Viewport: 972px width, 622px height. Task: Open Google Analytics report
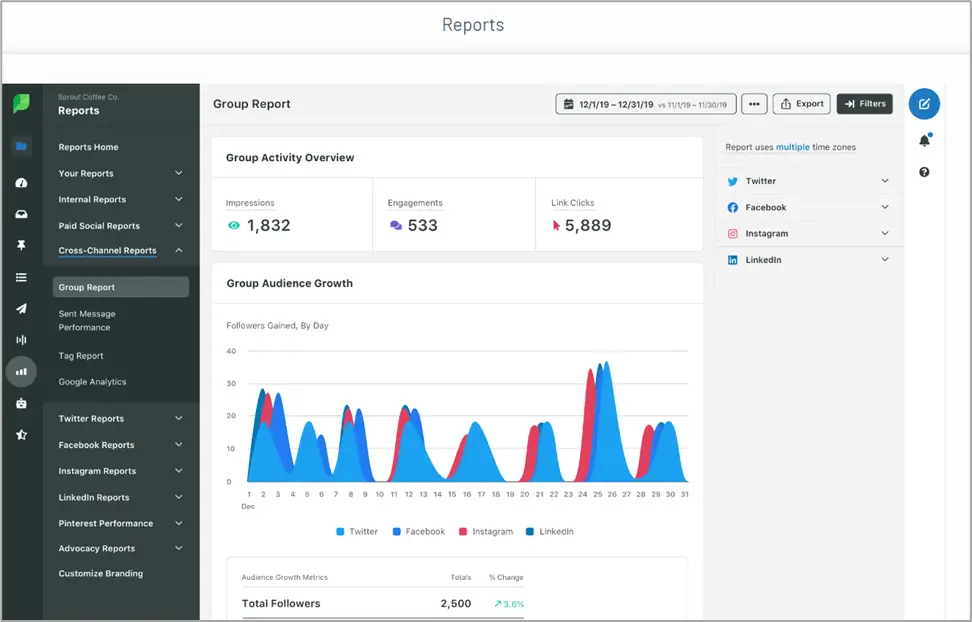pyautogui.click(x=92, y=382)
